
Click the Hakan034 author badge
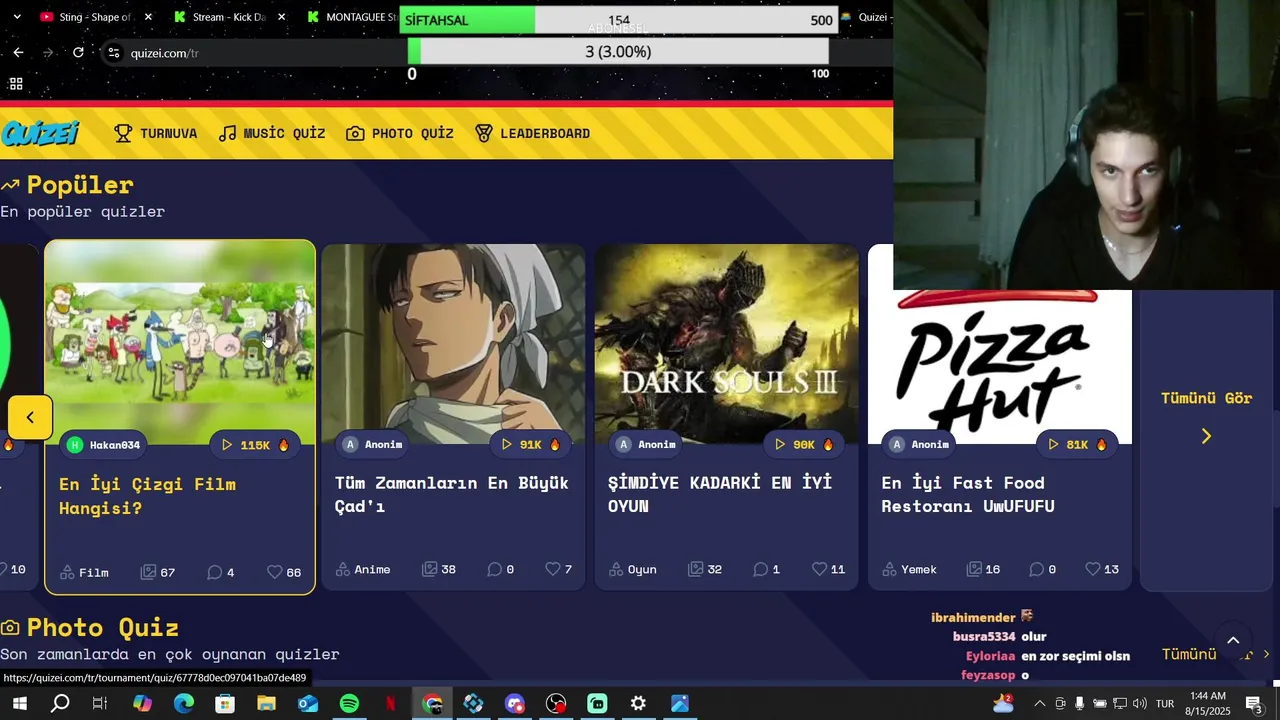click(104, 445)
